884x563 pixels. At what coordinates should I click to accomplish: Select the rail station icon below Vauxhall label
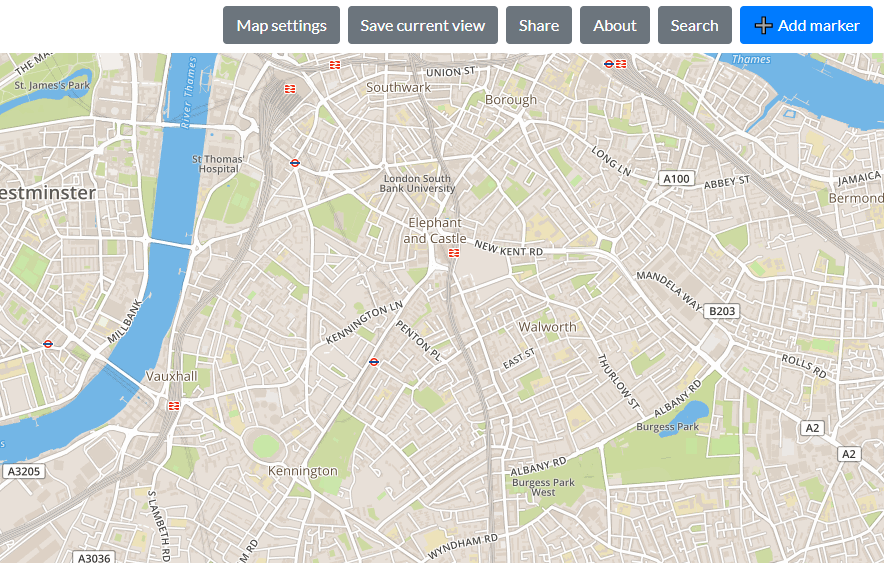tap(174, 405)
